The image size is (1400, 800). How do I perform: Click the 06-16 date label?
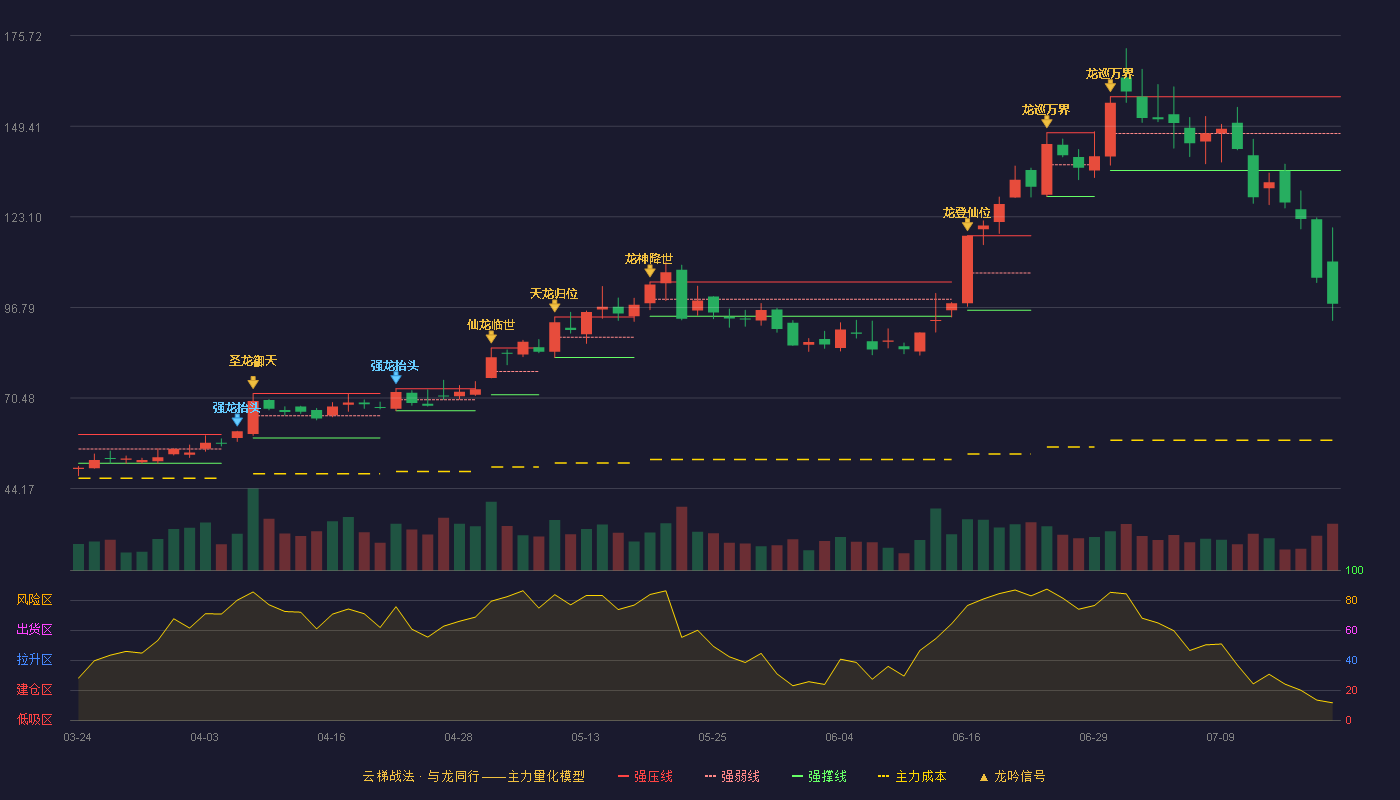(966, 737)
